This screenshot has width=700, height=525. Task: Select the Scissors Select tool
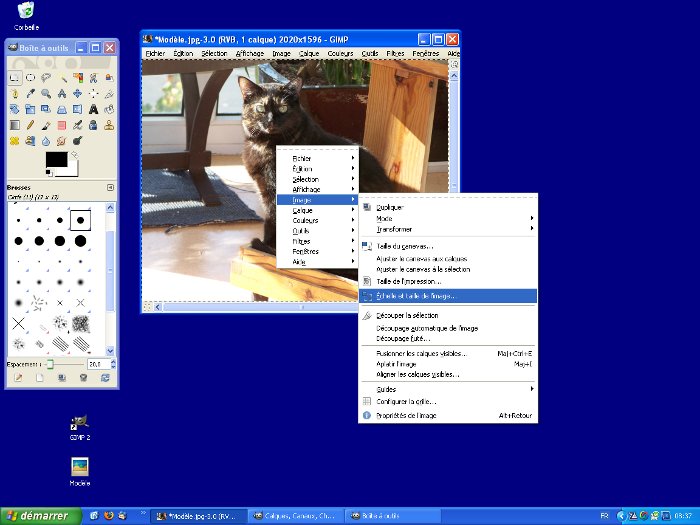pos(93,78)
